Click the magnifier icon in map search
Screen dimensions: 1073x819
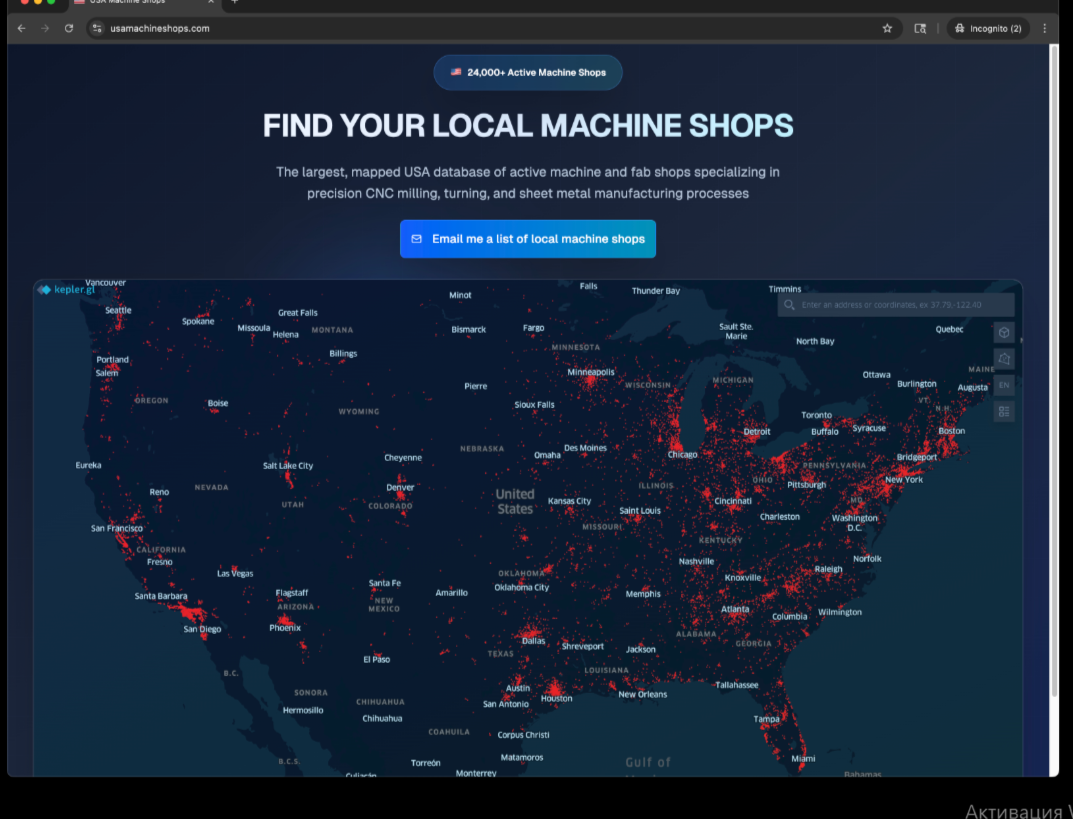pos(790,305)
